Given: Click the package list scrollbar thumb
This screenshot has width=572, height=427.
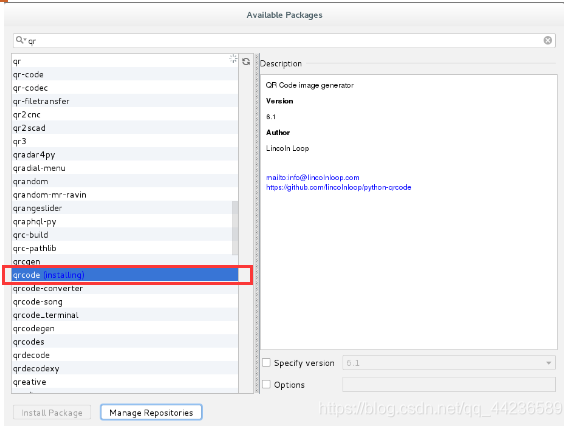Looking at the screenshot, I should click(x=235, y=228).
